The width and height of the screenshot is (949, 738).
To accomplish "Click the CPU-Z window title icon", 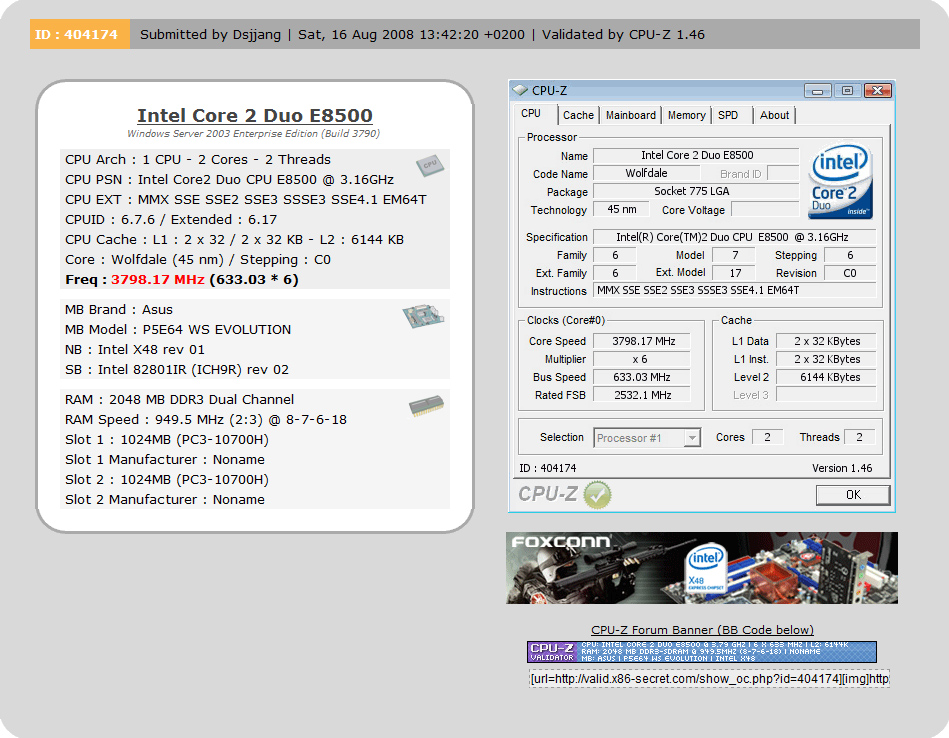I will (x=520, y=90).
